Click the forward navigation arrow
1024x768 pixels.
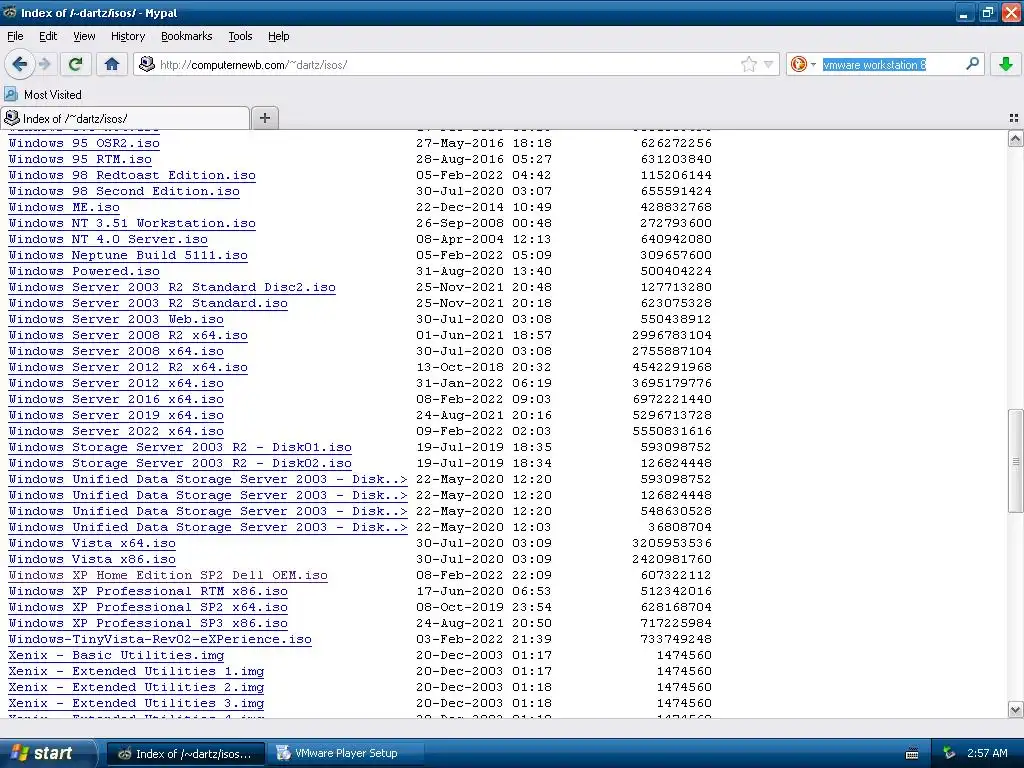click(44, 64)
